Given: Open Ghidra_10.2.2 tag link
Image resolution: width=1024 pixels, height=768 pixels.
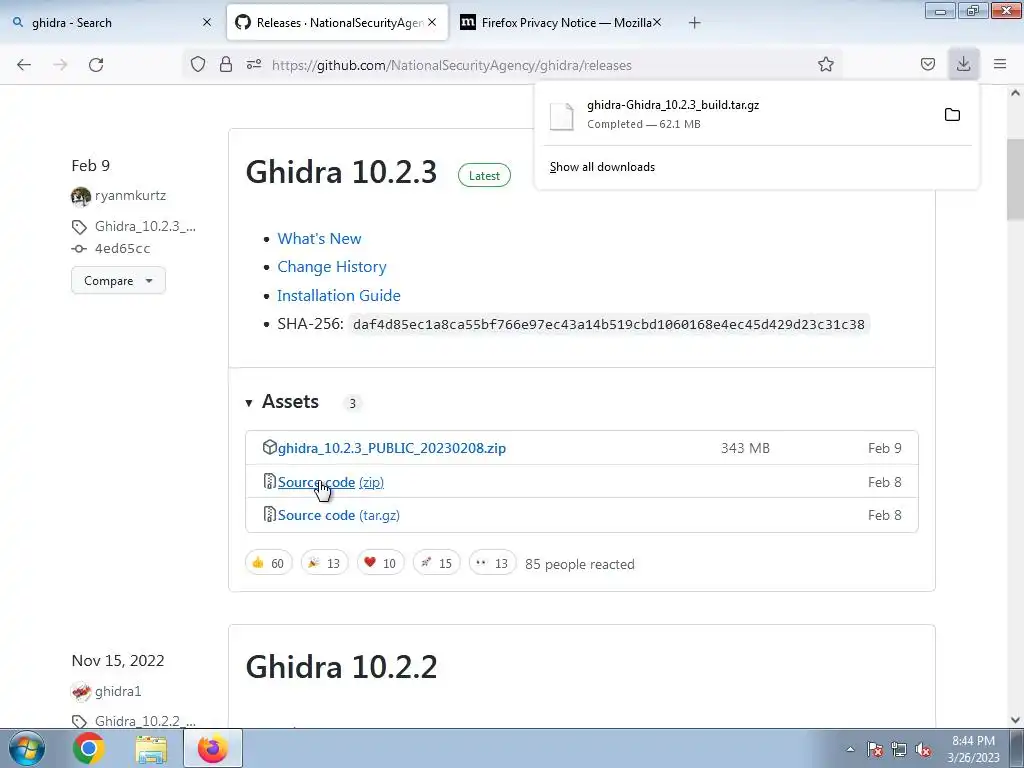Looking at the screenshot, I should pyautogui.click(x=145, y=721).
